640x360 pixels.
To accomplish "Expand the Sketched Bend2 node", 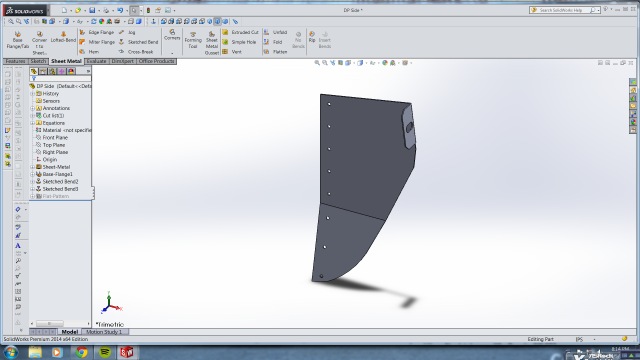I will point(33,182).
